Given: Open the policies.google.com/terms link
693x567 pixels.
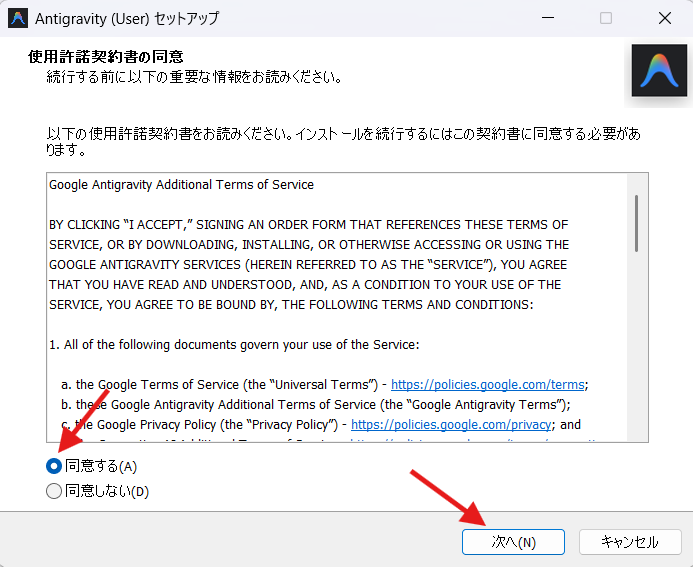Looking at the screenshot, I should coord(488,384).
